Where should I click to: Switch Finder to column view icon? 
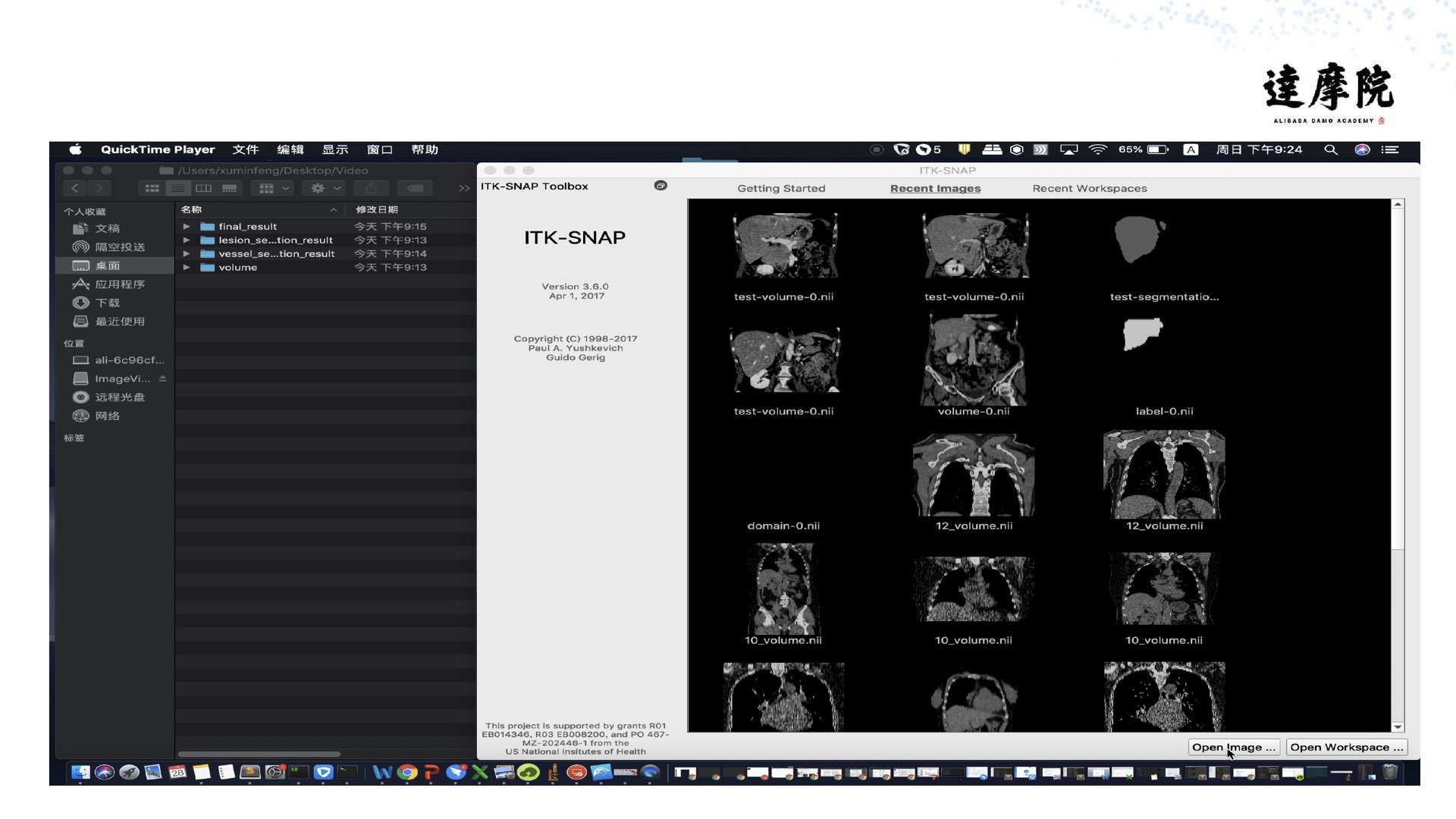coord(203,188)
